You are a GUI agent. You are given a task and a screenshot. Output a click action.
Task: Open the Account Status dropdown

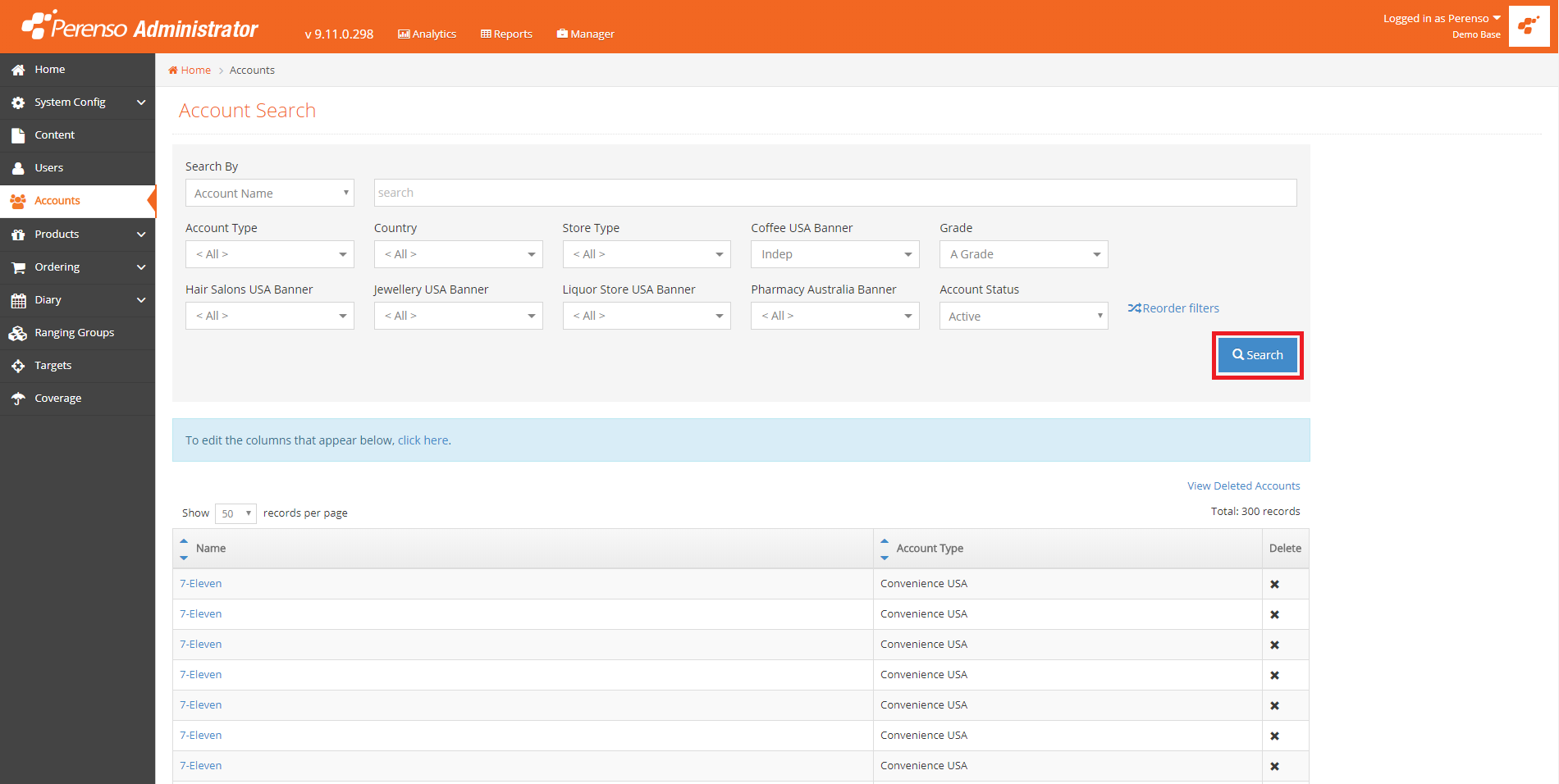(1024, 316)
